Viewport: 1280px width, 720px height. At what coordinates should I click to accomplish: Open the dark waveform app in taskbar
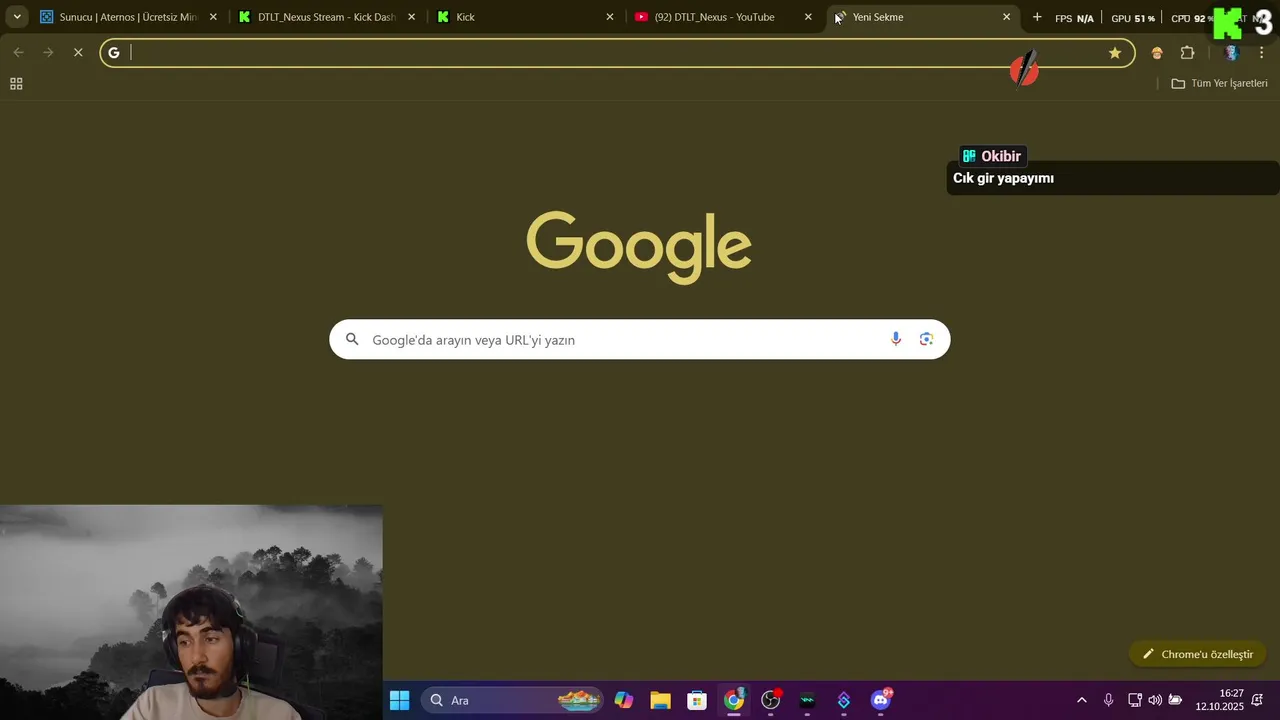pyautogui.click(x=807, y=700)
